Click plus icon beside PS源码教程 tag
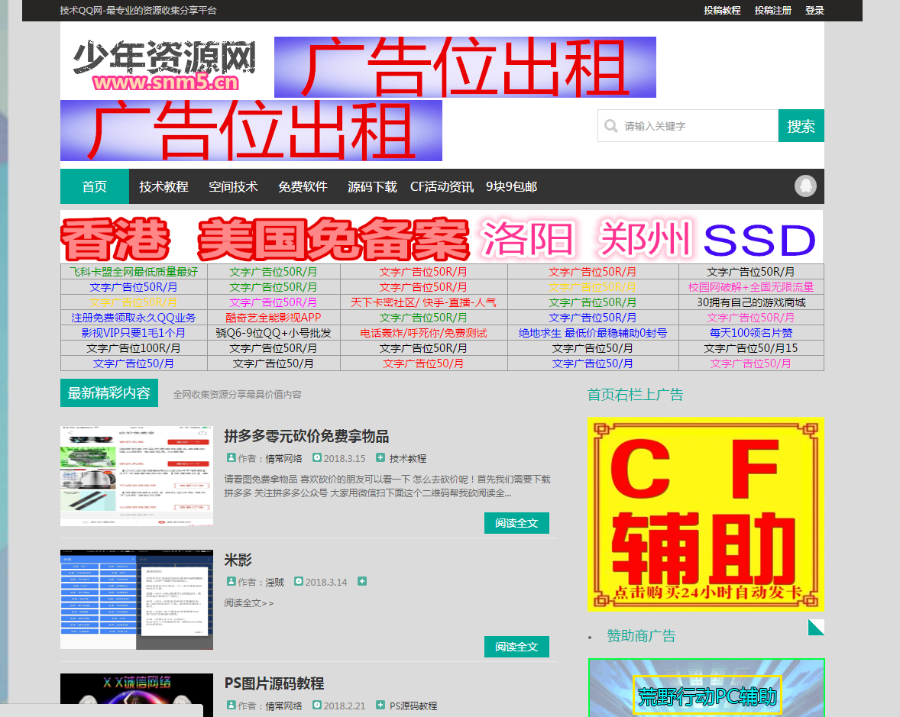The image size is (900, 717). (380, 705)
